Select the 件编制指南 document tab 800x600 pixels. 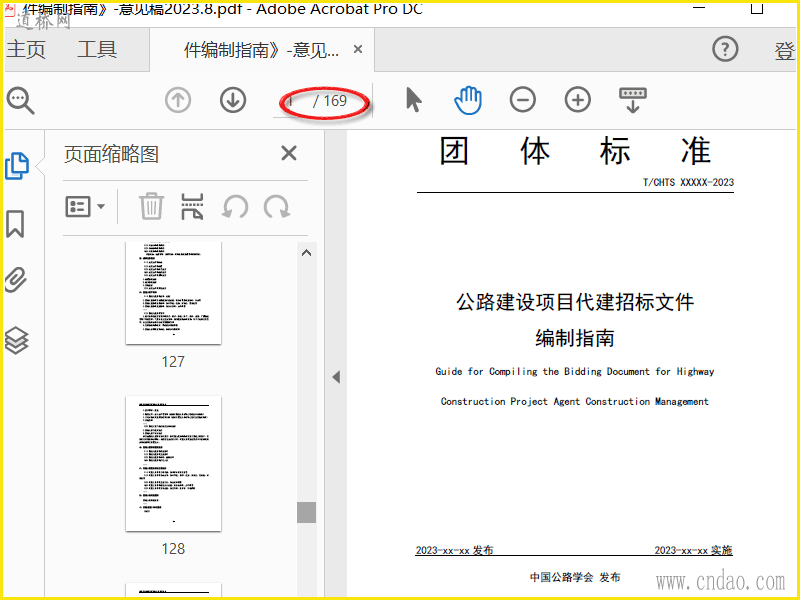point(261,50)
